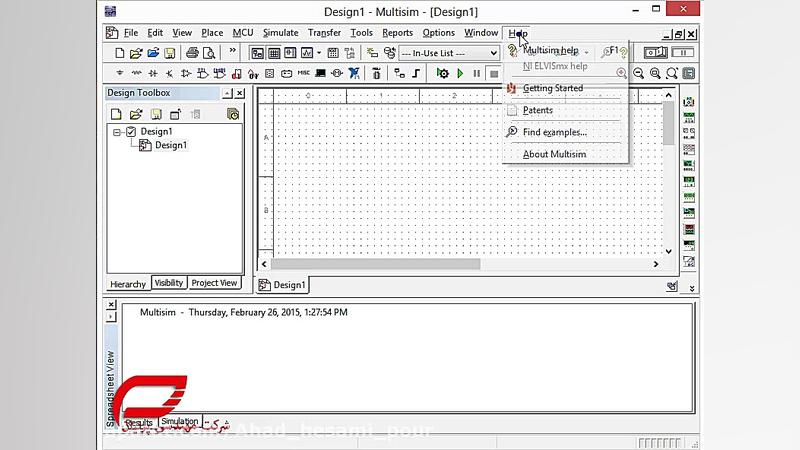This screenshot has height=450, width=800.
Task: Place a TTL component
Action: point(203,73)
